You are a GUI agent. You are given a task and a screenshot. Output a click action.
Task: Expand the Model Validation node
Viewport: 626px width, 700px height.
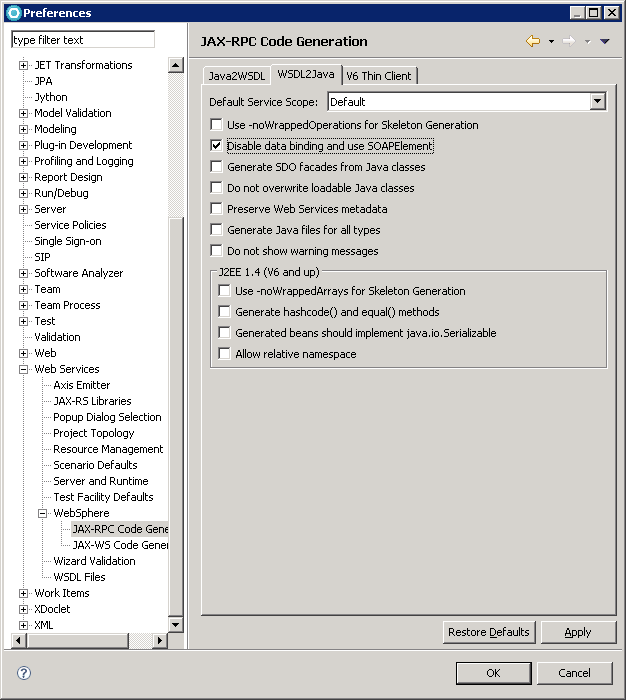tap(23, 113)
